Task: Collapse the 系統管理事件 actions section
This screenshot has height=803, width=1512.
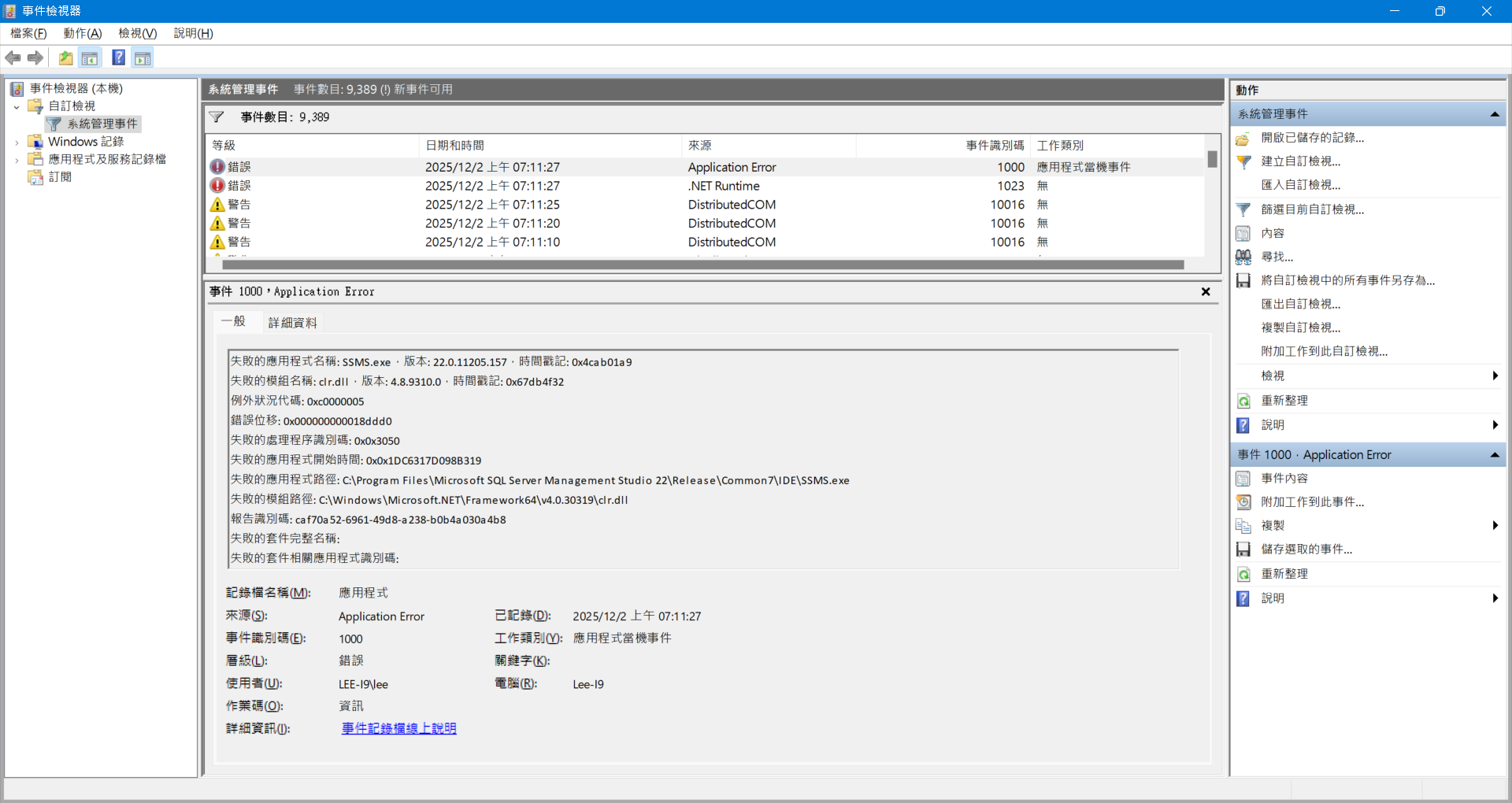Action: point(1494,115)
